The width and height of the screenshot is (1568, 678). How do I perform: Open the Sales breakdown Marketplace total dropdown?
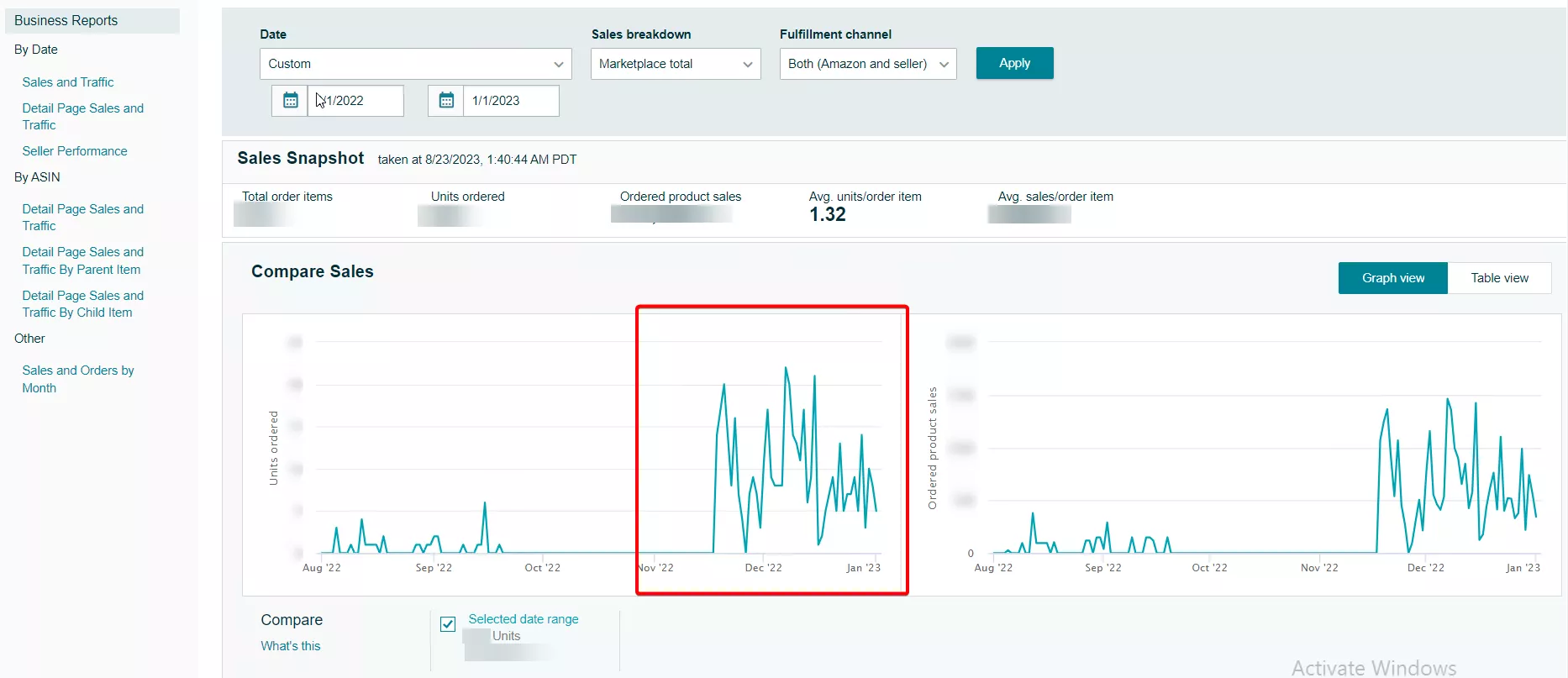tap(676, 64)
